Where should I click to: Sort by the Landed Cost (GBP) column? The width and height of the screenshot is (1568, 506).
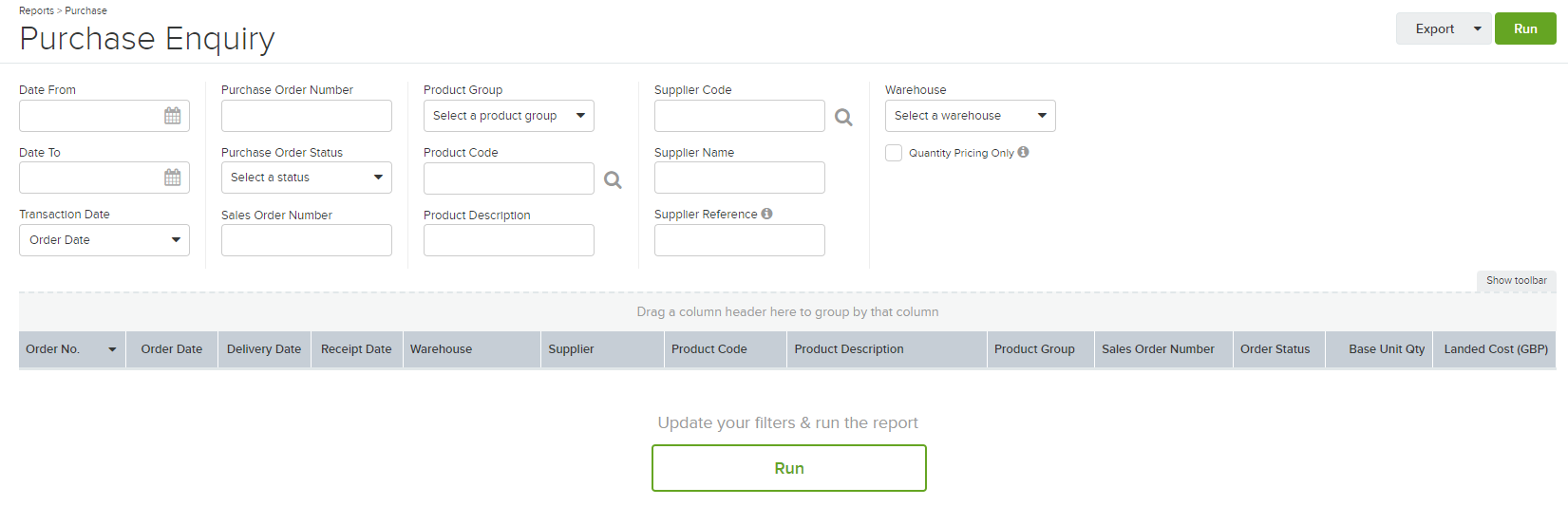pyautogui.click(x=1496, y=349)
